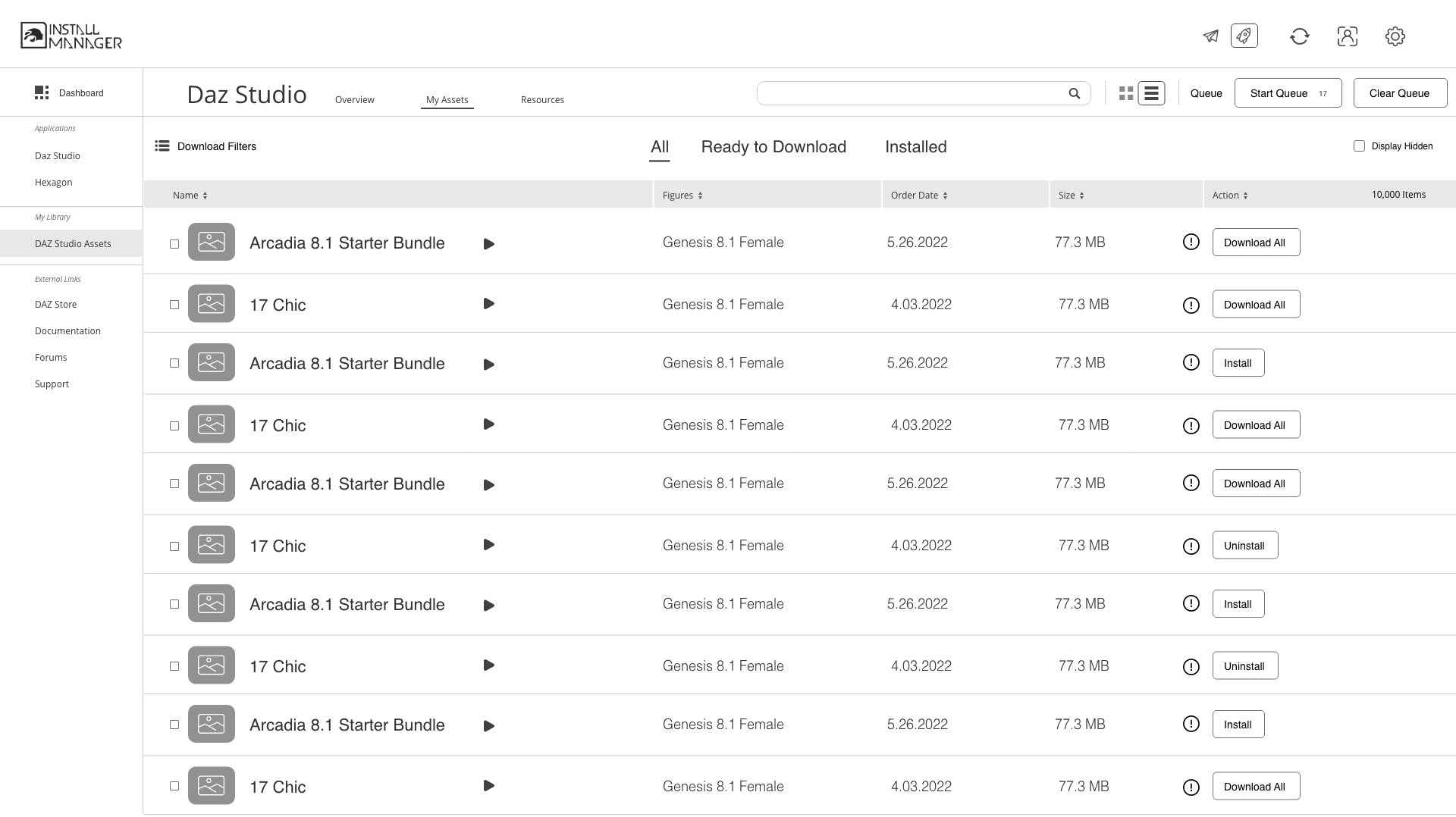
Task: Click info icon in last row
Action: pyautogui.click(x=1191, y=787)
